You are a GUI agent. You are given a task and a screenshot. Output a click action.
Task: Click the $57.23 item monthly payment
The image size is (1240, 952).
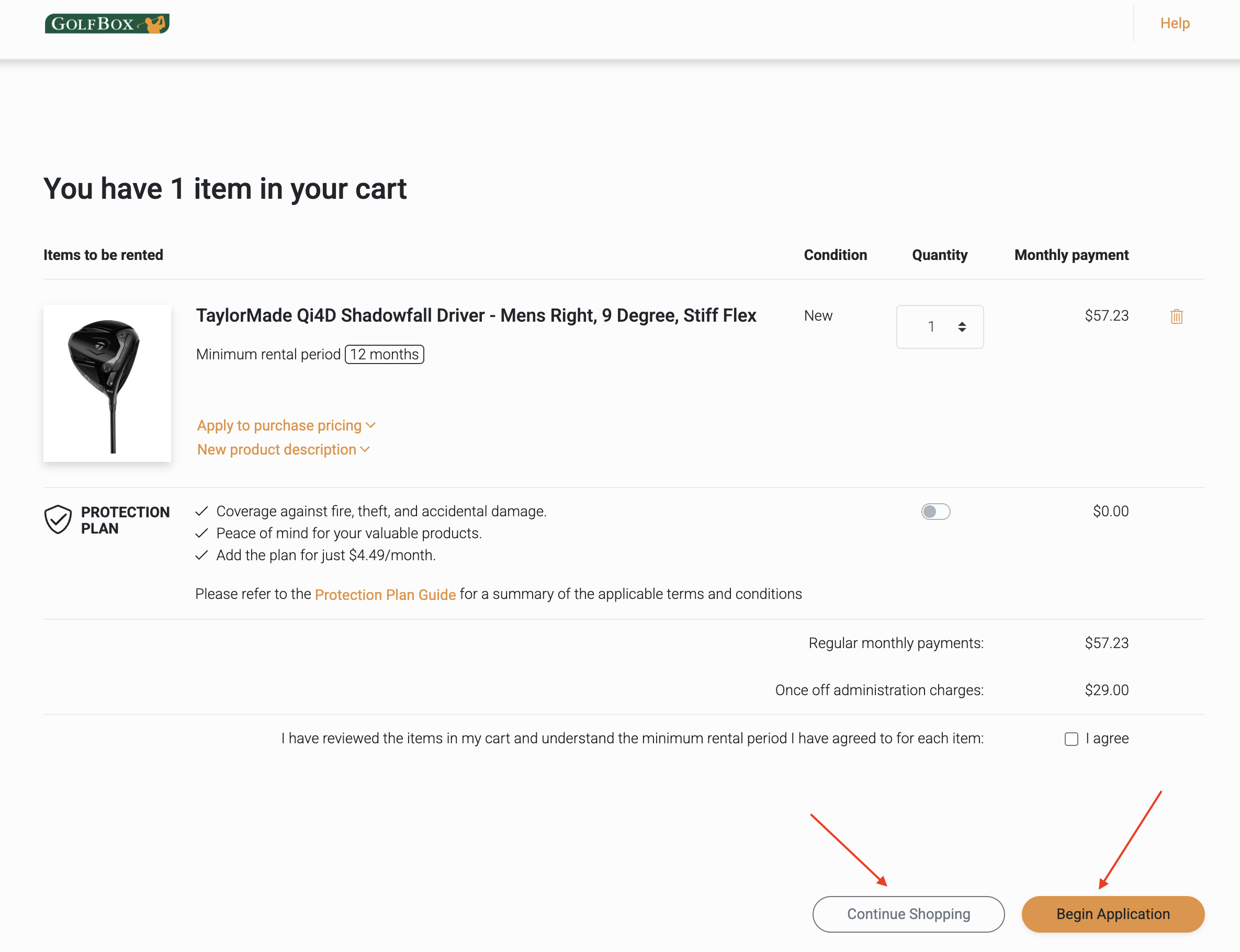coord(1106,315)
